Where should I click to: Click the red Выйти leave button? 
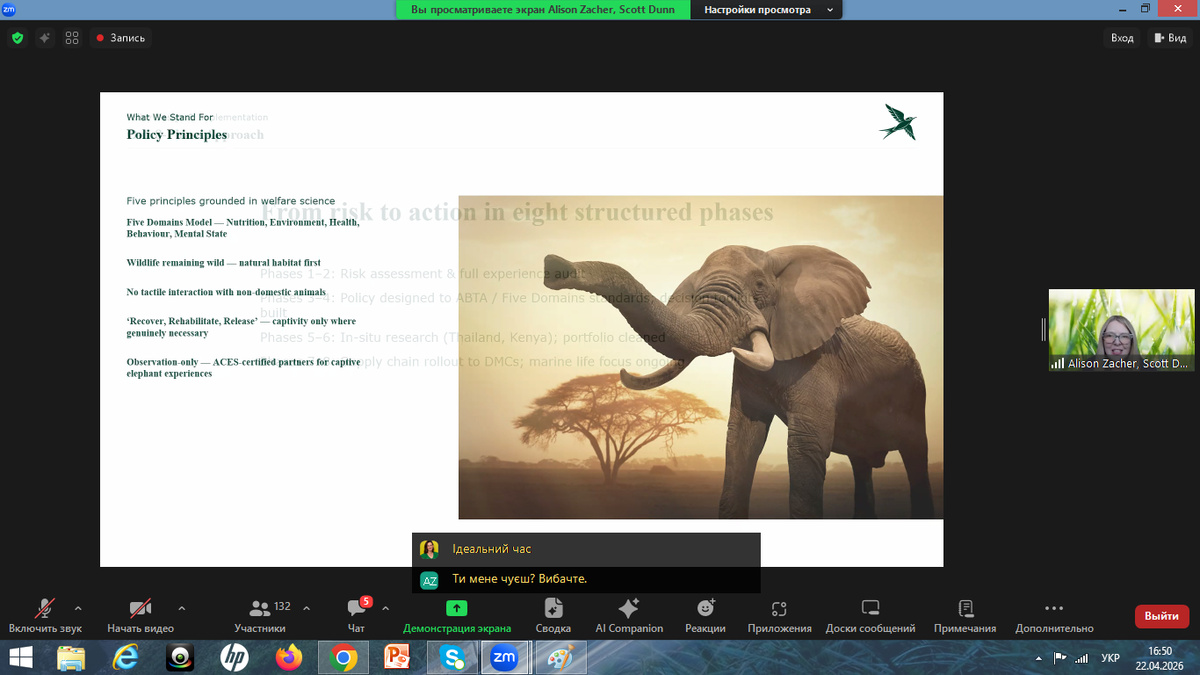coord(1161,616)
